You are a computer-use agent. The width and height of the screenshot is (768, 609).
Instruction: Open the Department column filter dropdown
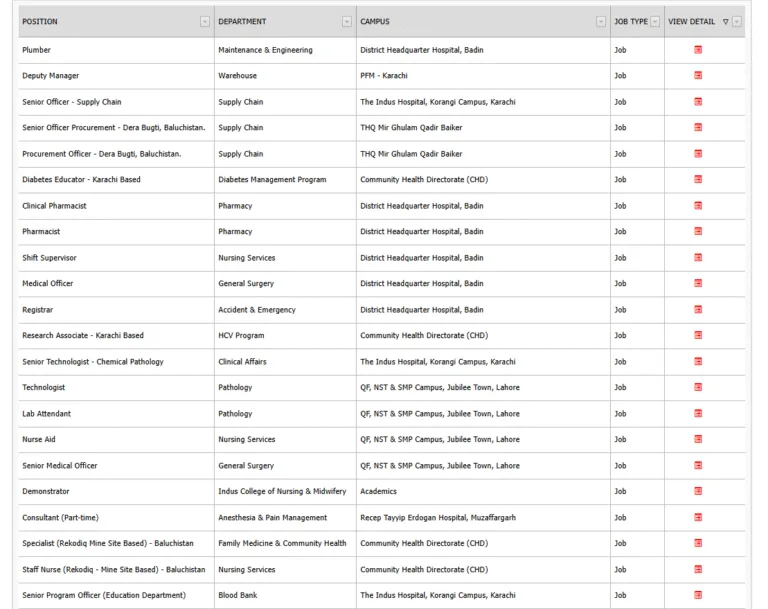(347, 22)
